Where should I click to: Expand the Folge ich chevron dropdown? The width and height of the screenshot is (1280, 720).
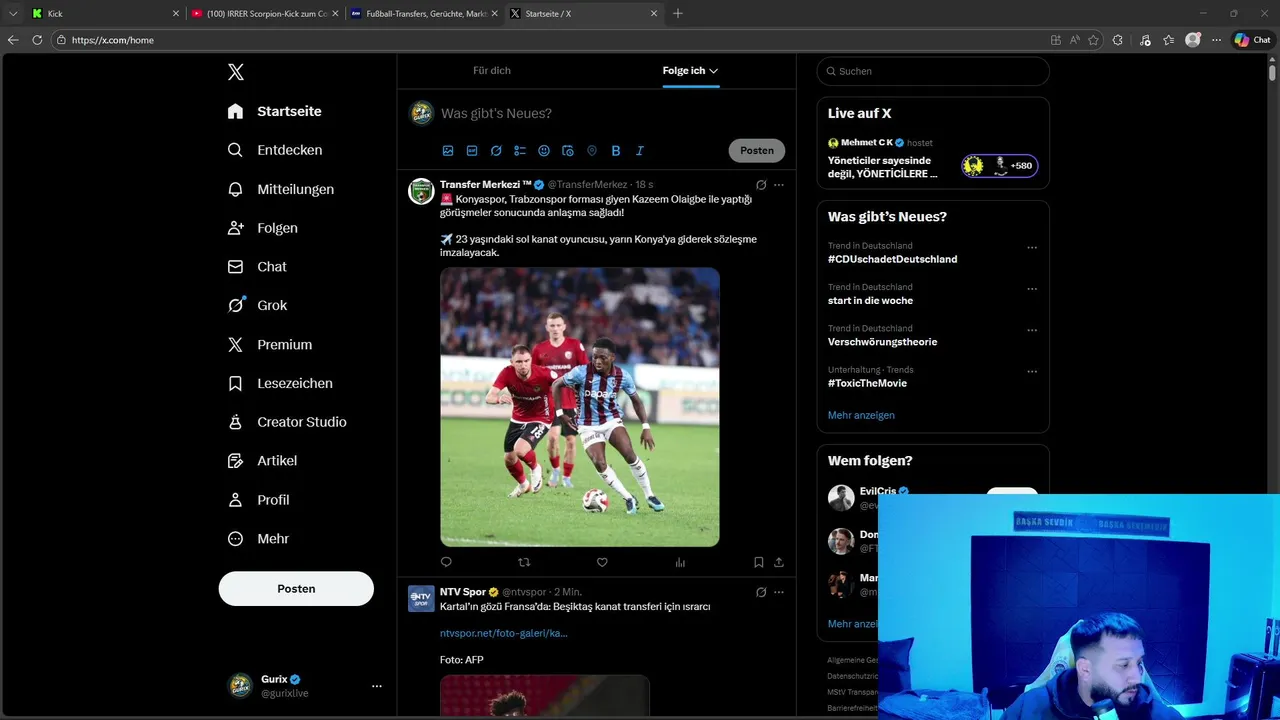click(x=714, y=71)
